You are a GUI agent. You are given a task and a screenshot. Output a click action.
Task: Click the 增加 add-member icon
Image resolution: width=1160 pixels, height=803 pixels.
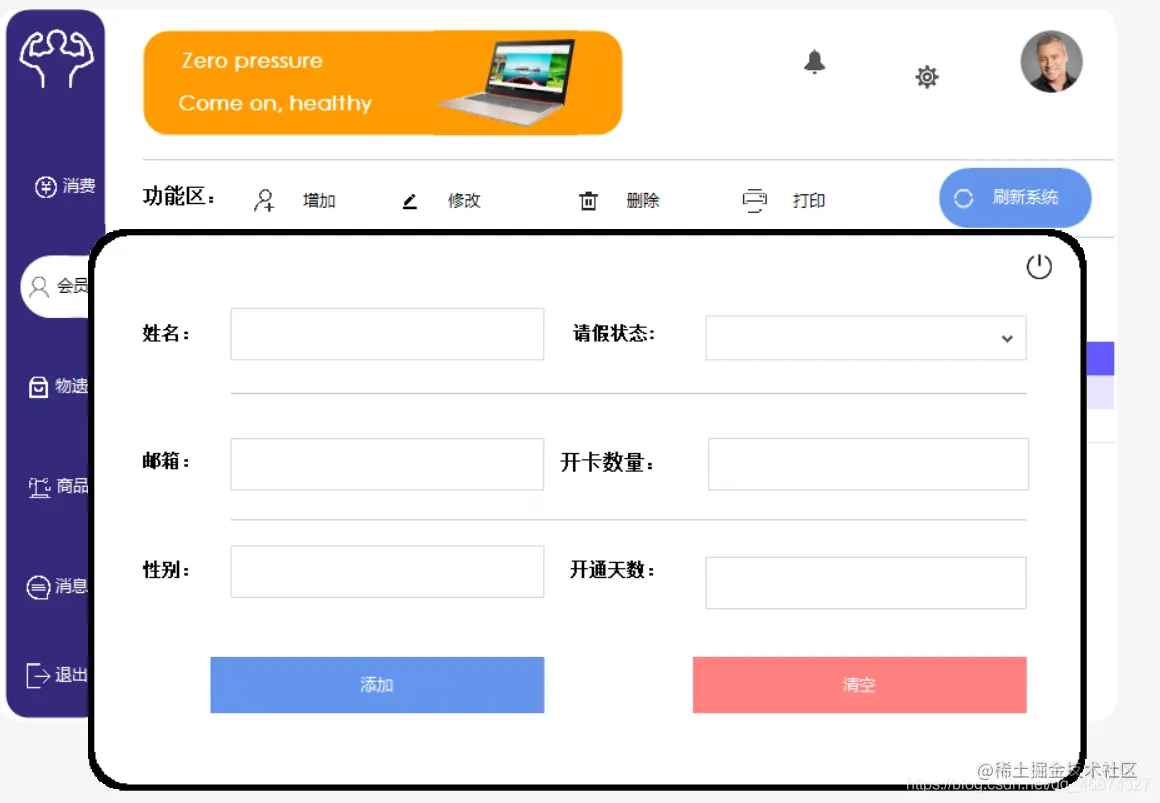263,200
